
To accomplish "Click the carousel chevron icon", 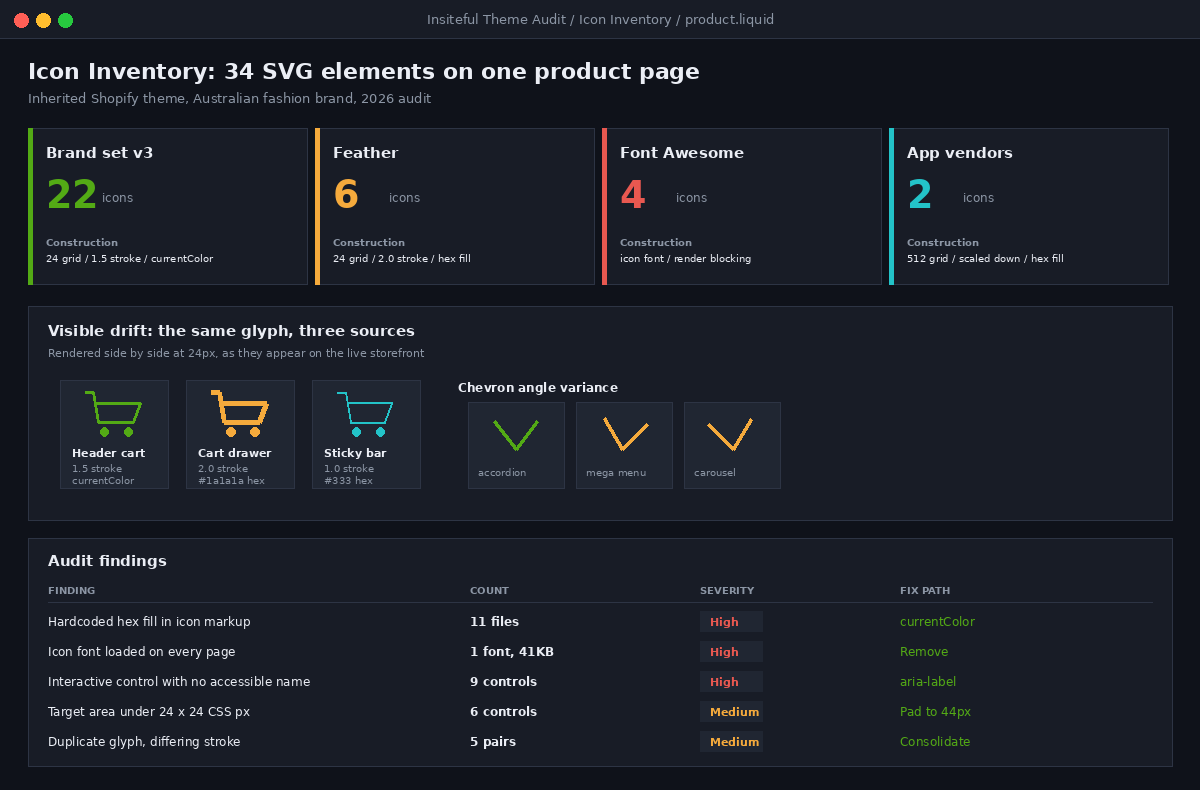I will 730,435.
